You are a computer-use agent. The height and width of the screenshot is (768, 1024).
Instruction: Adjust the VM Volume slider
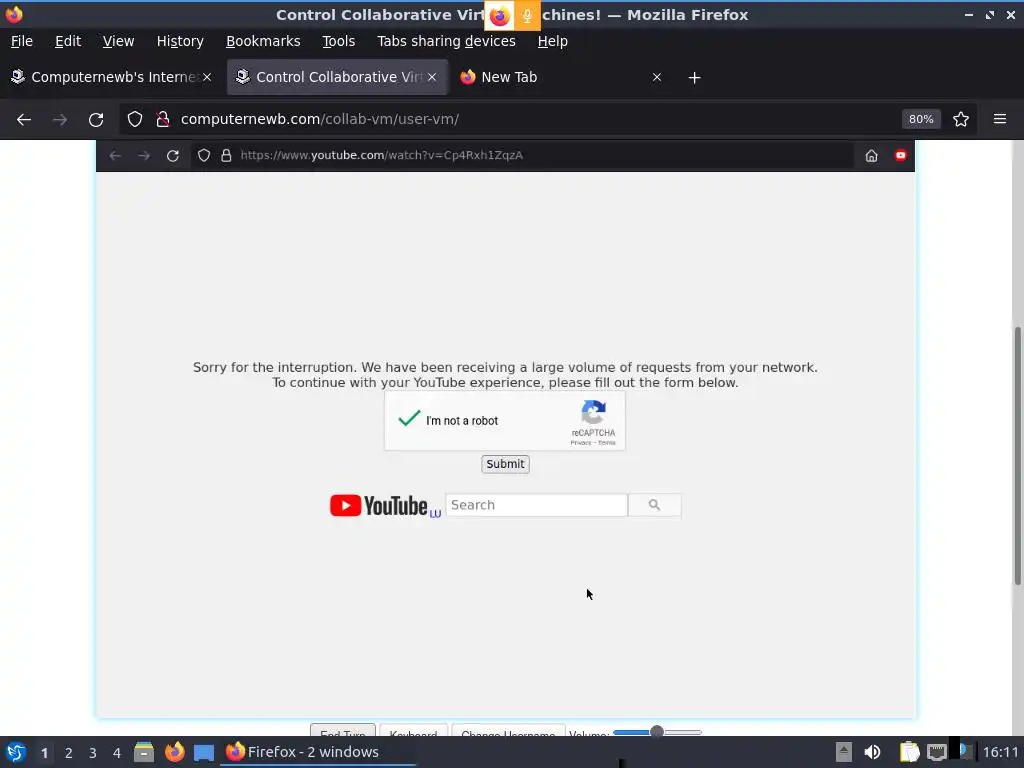pyautogui.click(x=657, y=732)
